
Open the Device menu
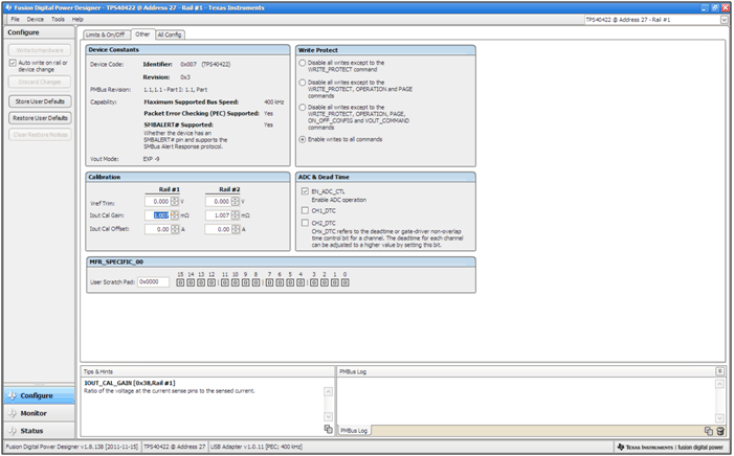[x=35, y=19]
